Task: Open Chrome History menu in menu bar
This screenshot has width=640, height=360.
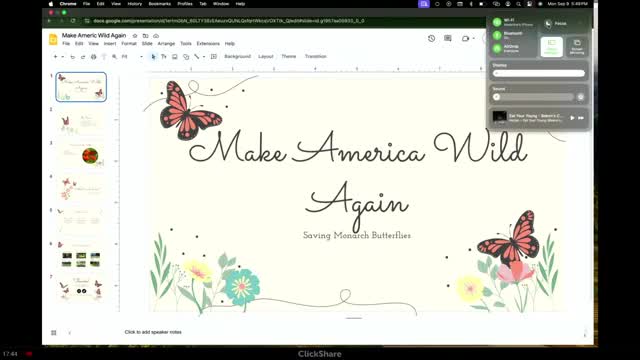Action: [x=135, y=4]
